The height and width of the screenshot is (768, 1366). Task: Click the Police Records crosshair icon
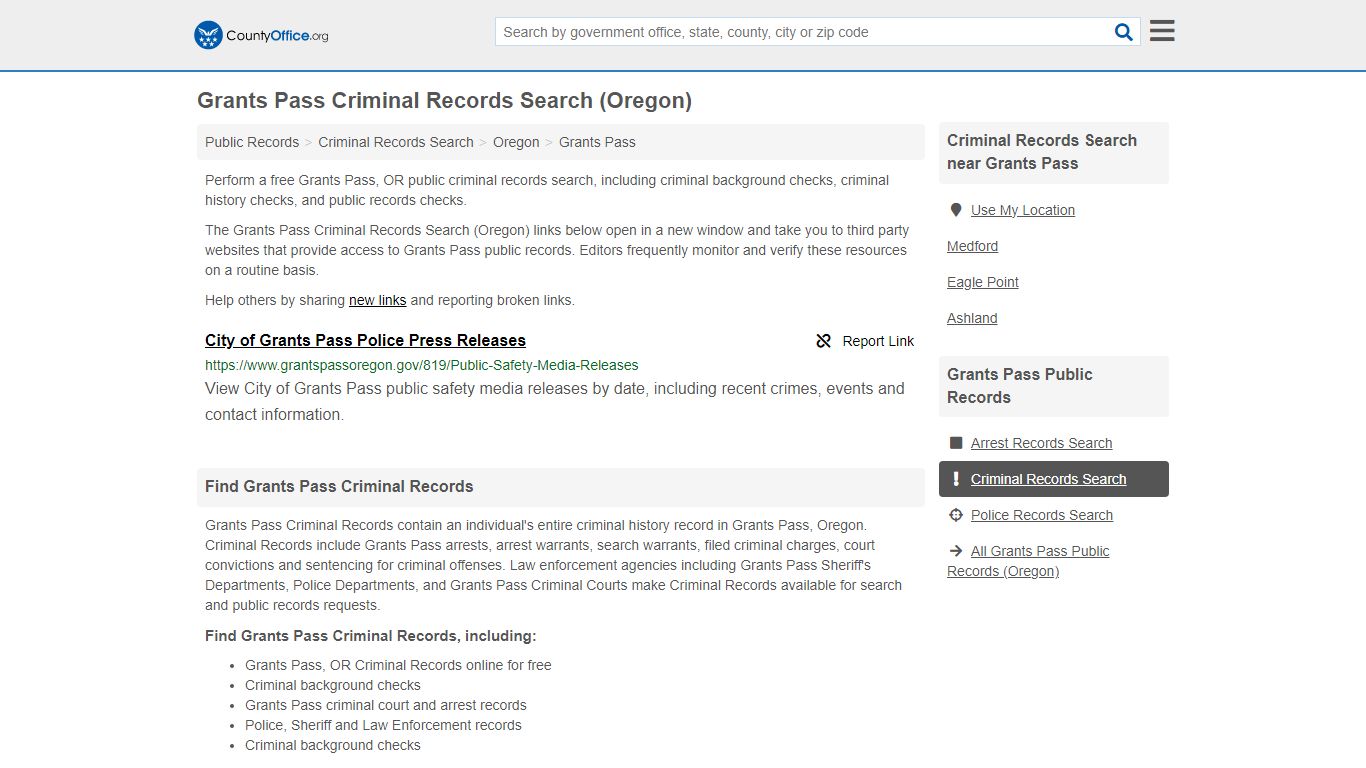956,515
